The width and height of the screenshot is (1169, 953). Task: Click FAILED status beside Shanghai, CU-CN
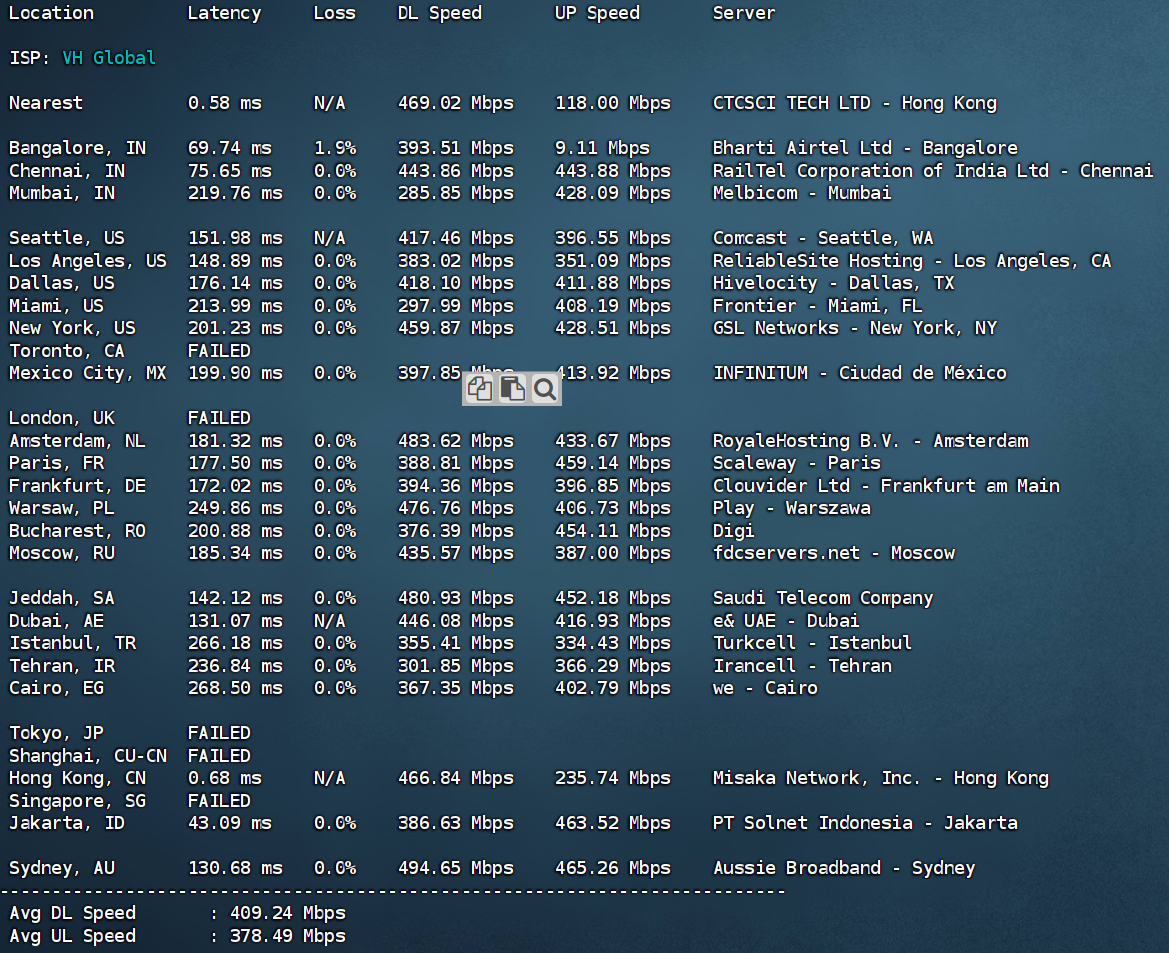pyautogui.click(x=219, y=755)
